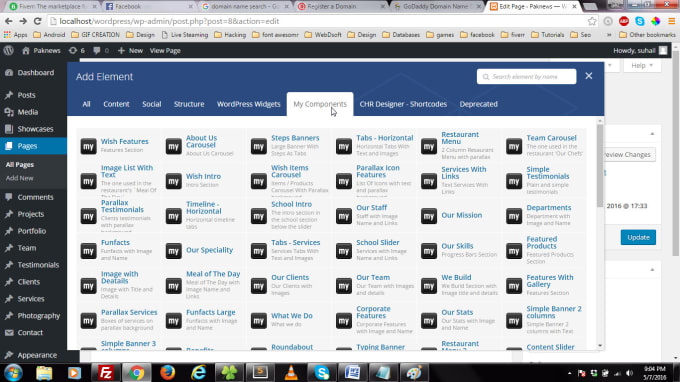
Task: Close the Add Element dialog
Action: click(588, 76)
